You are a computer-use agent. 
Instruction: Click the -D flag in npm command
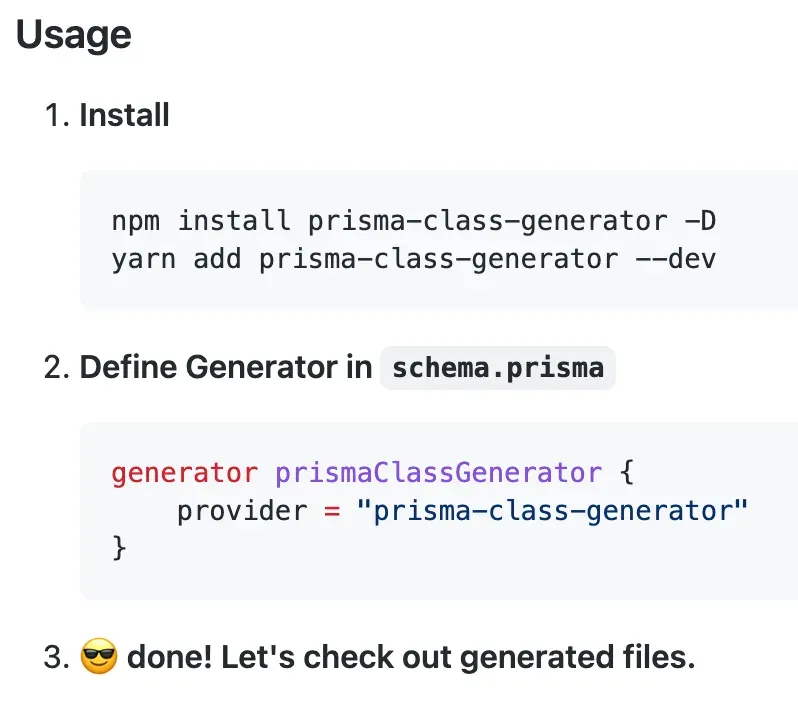point(700,221)
